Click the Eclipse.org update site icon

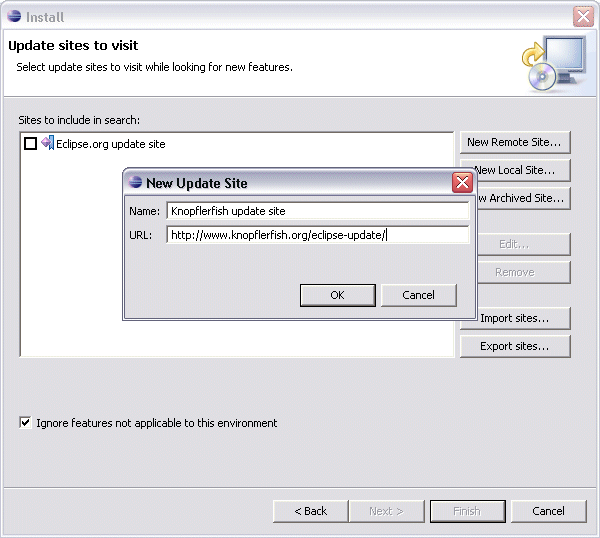pyautogui.click(x=47, y=143)
